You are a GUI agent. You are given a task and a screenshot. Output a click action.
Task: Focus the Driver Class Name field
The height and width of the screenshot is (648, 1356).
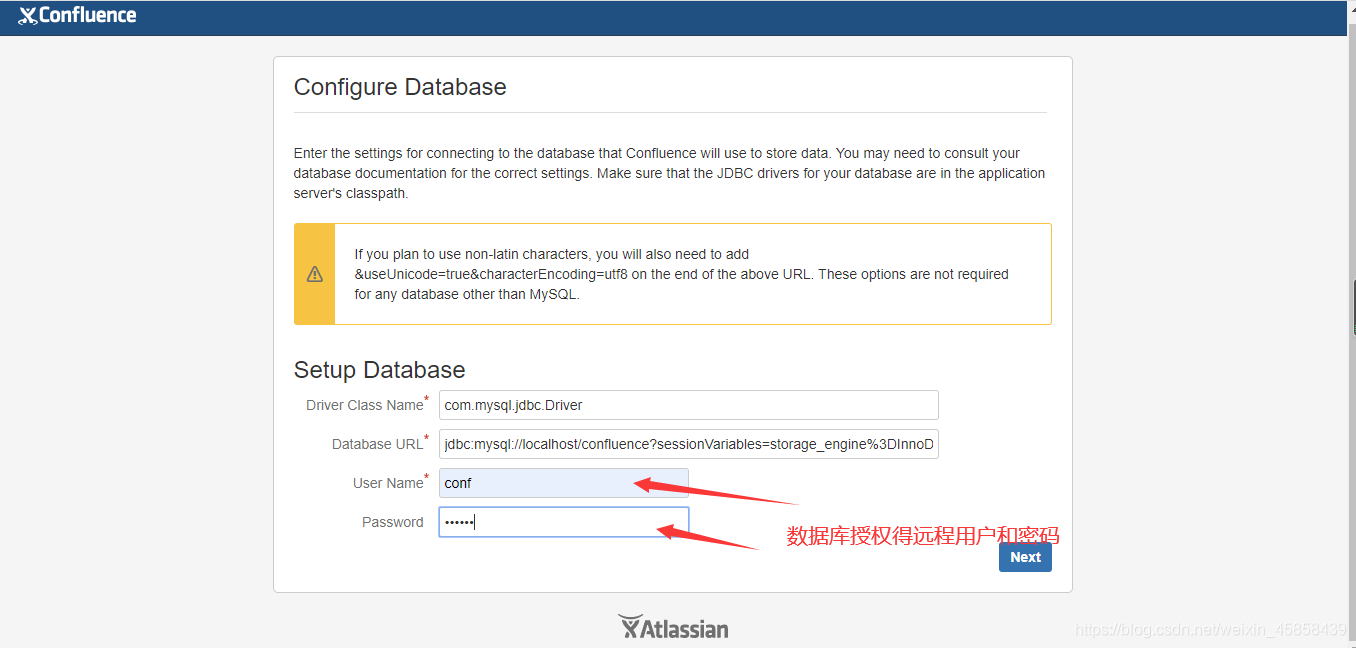(688, 405)
